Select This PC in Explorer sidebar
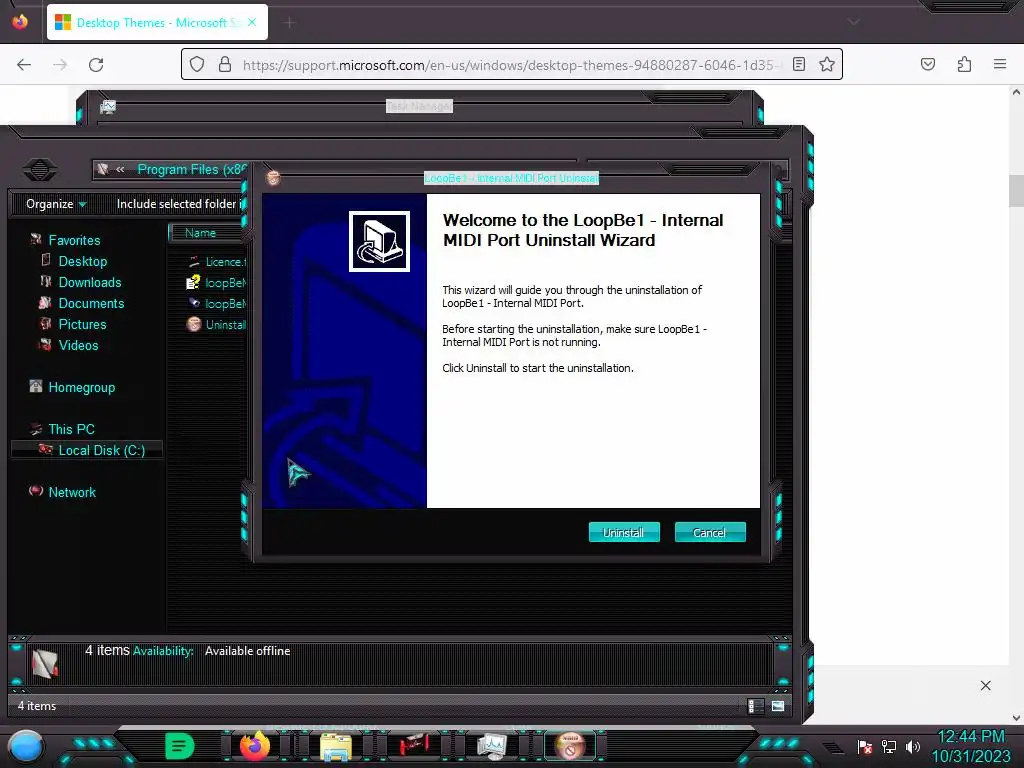1024x768 pixels. (71, 429)
